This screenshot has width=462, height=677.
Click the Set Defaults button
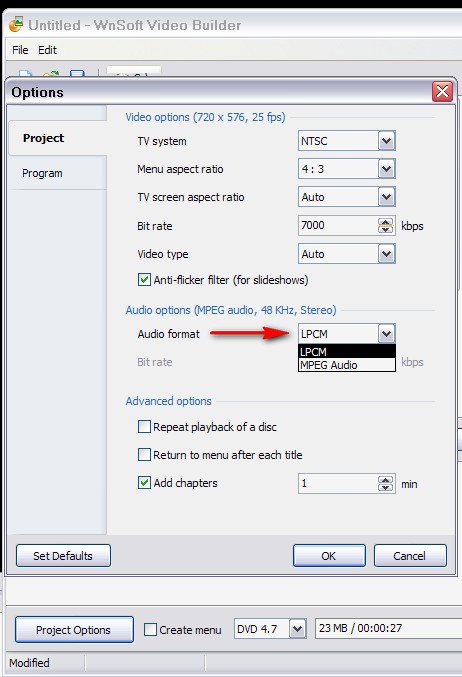pos(63,556)
